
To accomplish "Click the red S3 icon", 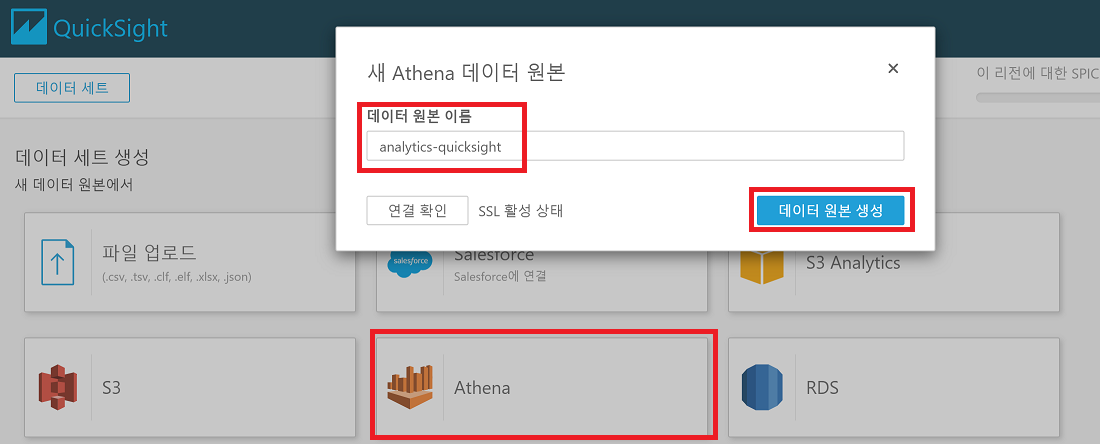I will [57, 387].
